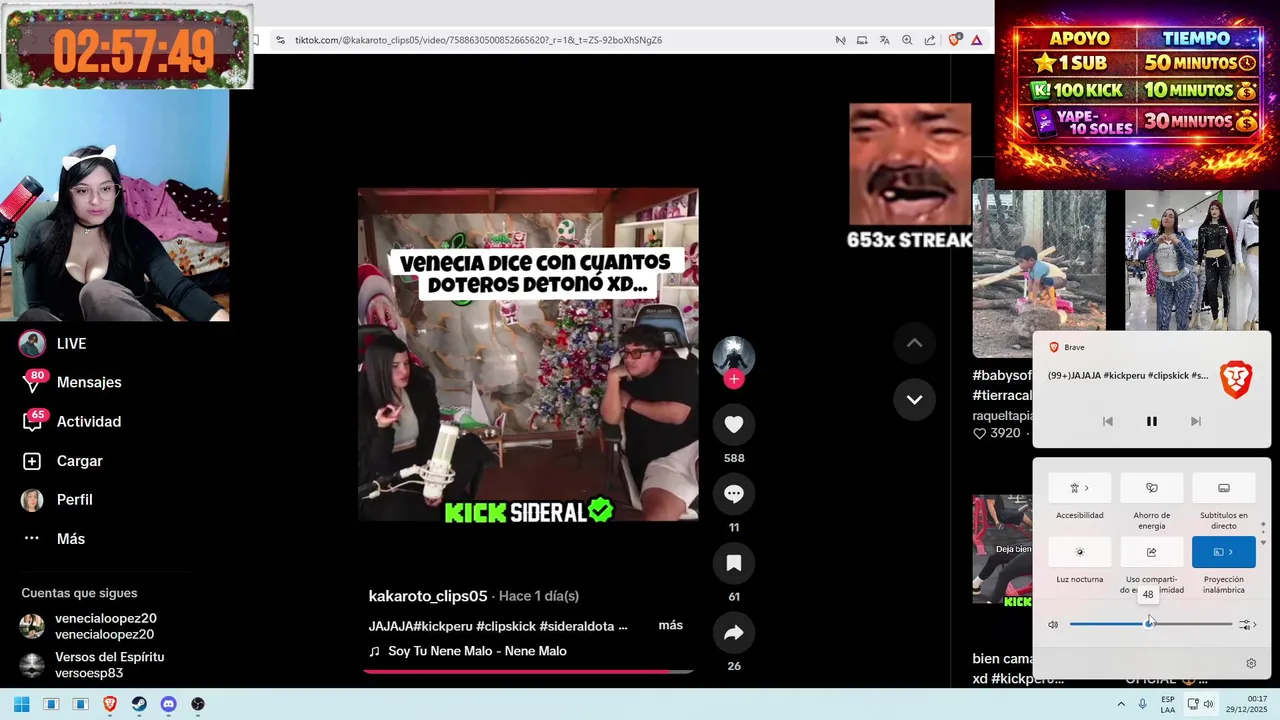Go to previous video with up arrow
The width and height of the screenshot is (1280, 720).
pos(914,343)
